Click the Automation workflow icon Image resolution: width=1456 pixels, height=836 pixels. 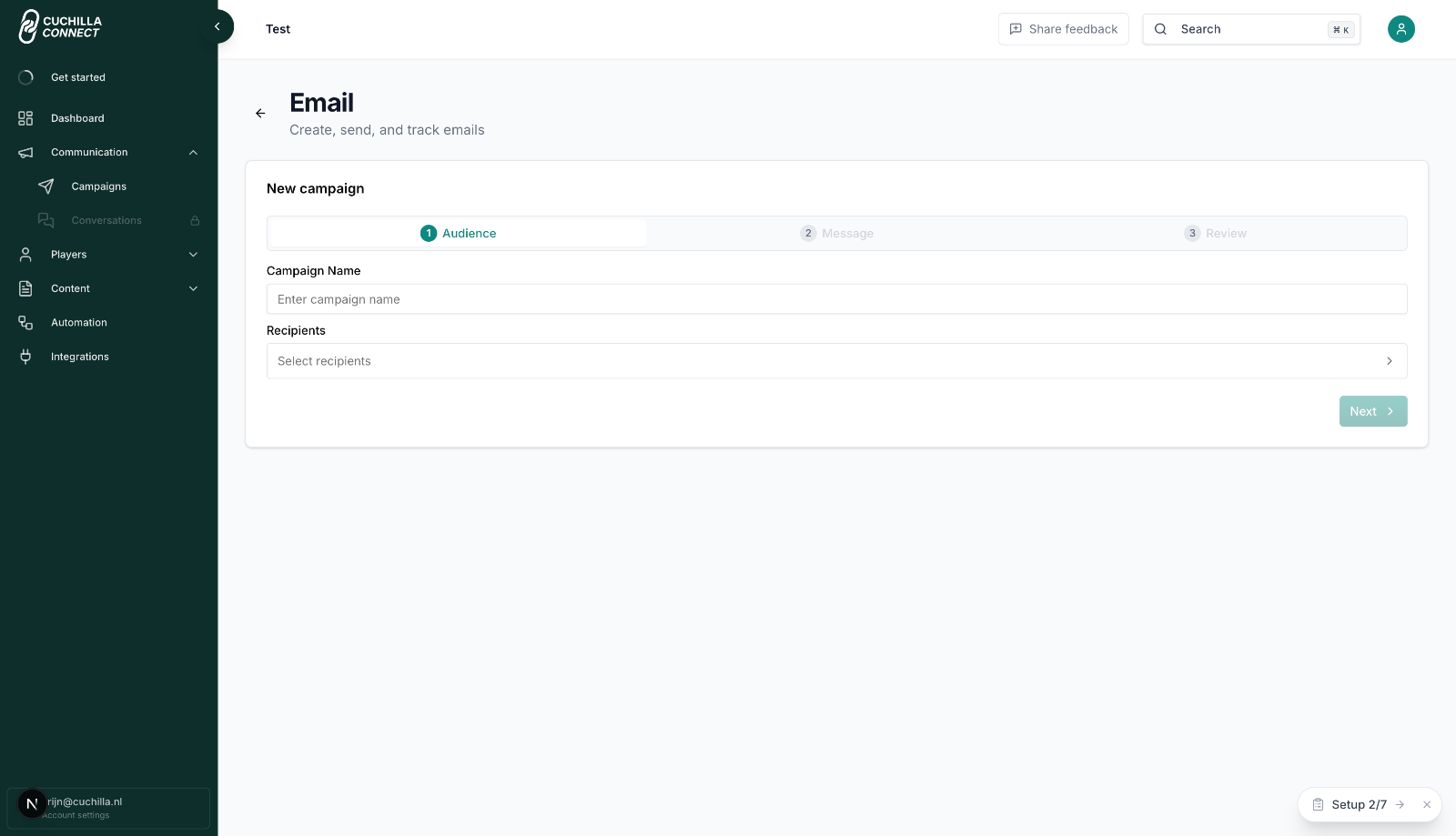(x=25, y=323)
